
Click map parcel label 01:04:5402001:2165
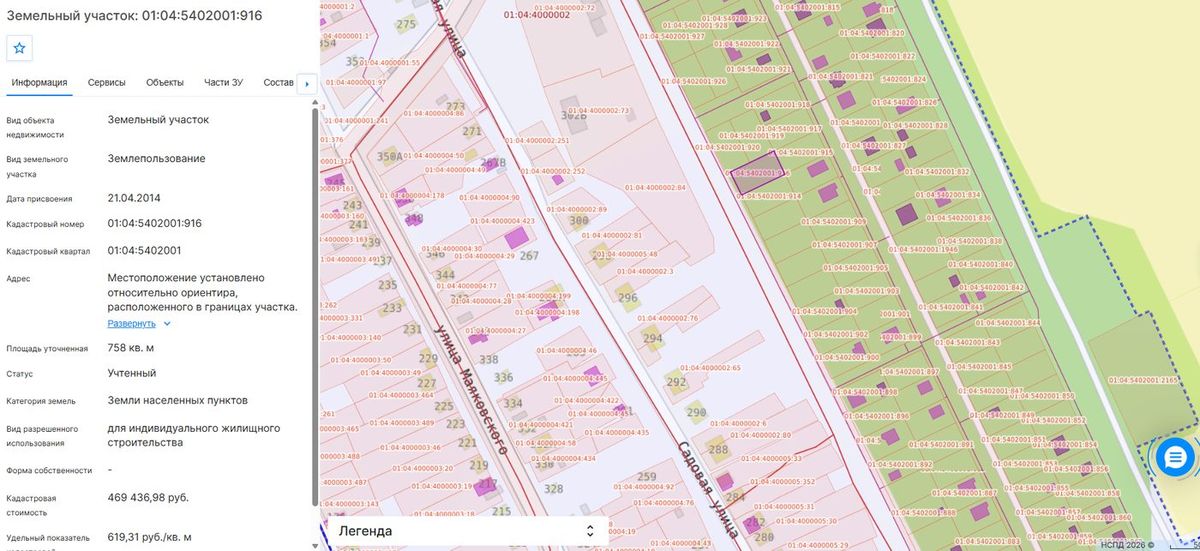pos(1142,380)
